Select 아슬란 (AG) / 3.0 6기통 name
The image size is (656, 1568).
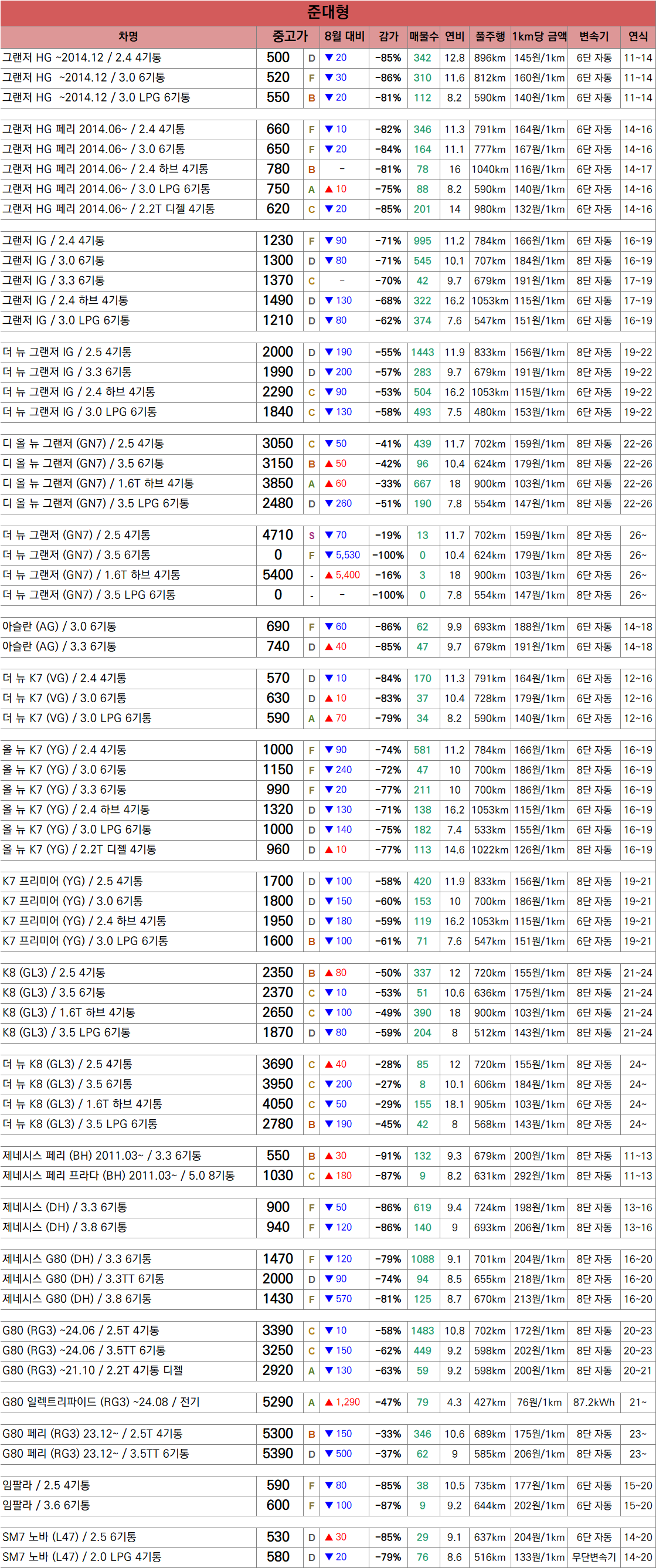60,627
